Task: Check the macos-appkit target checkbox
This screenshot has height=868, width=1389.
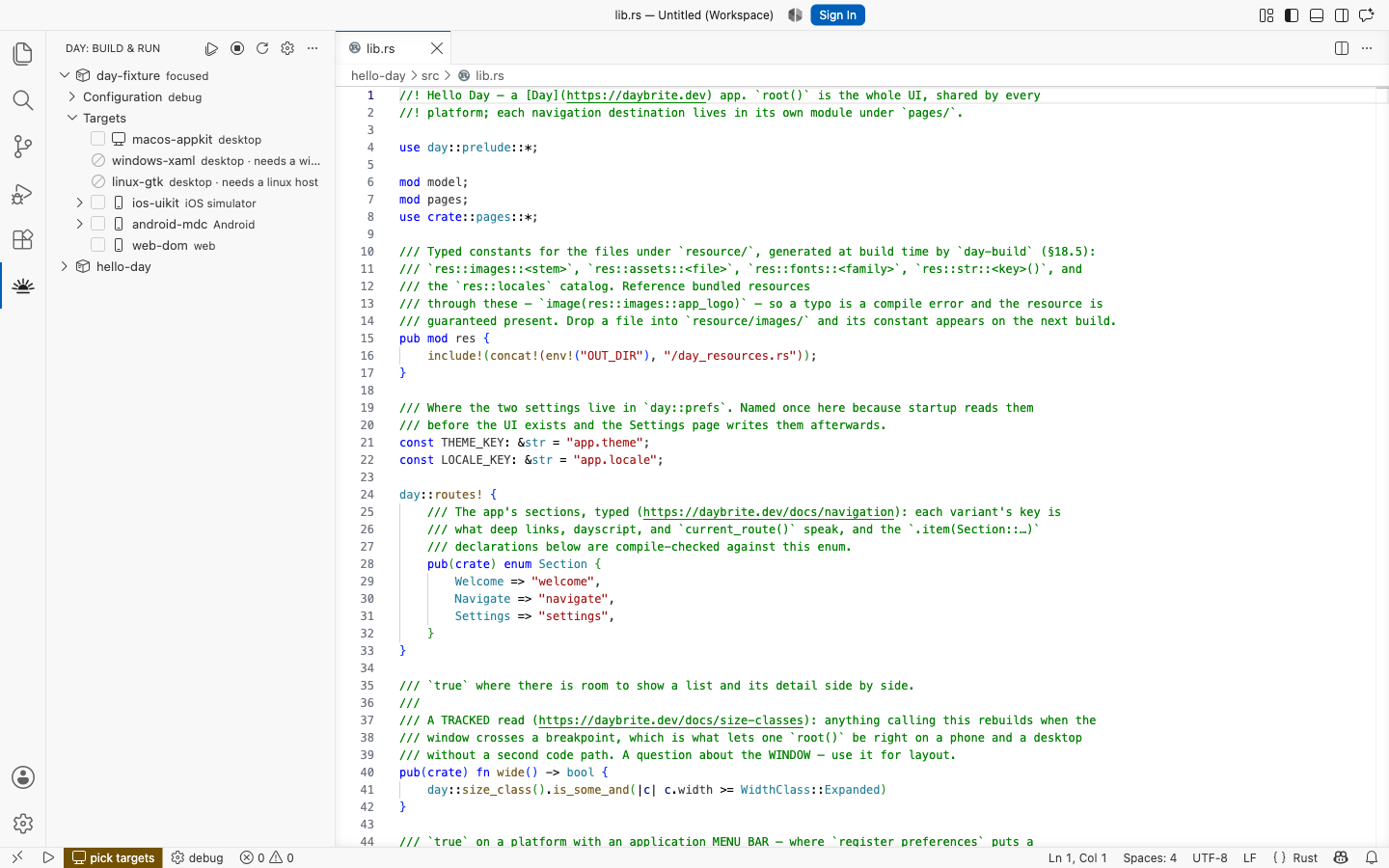Action: click(98, 139)
